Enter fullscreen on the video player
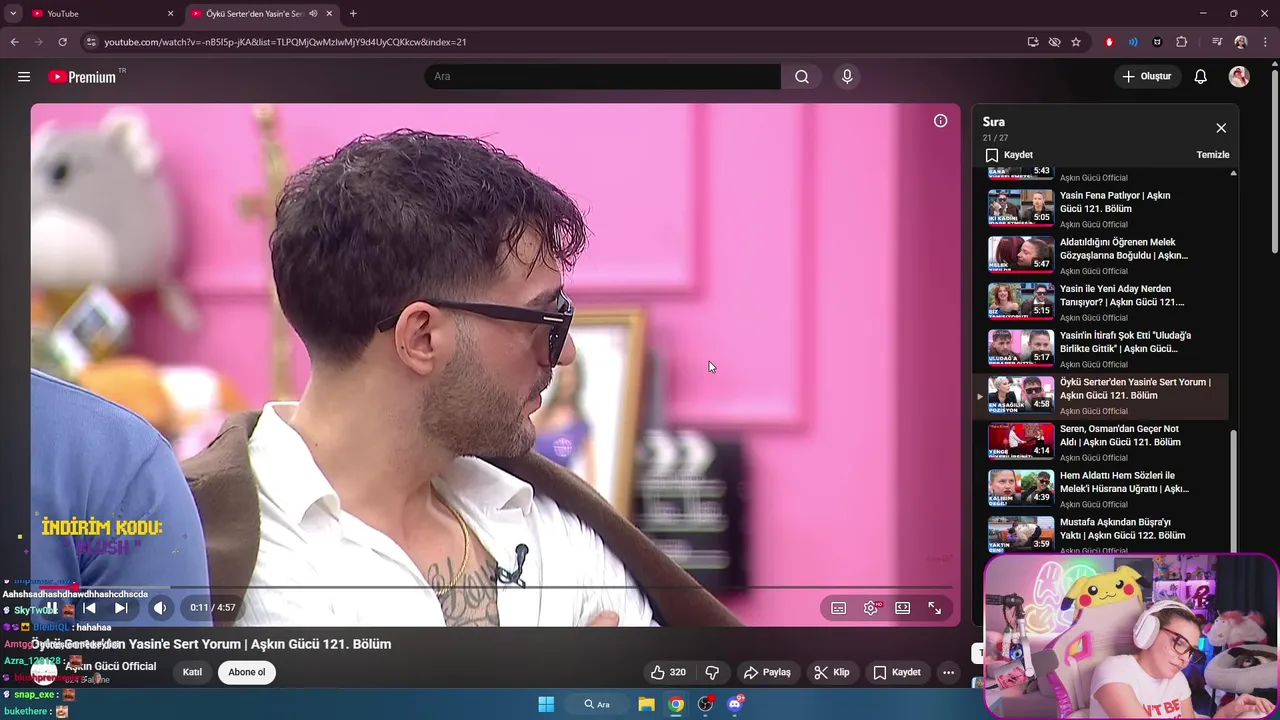The width and height of the screenshot is (1280, 720). coord(935,608)
